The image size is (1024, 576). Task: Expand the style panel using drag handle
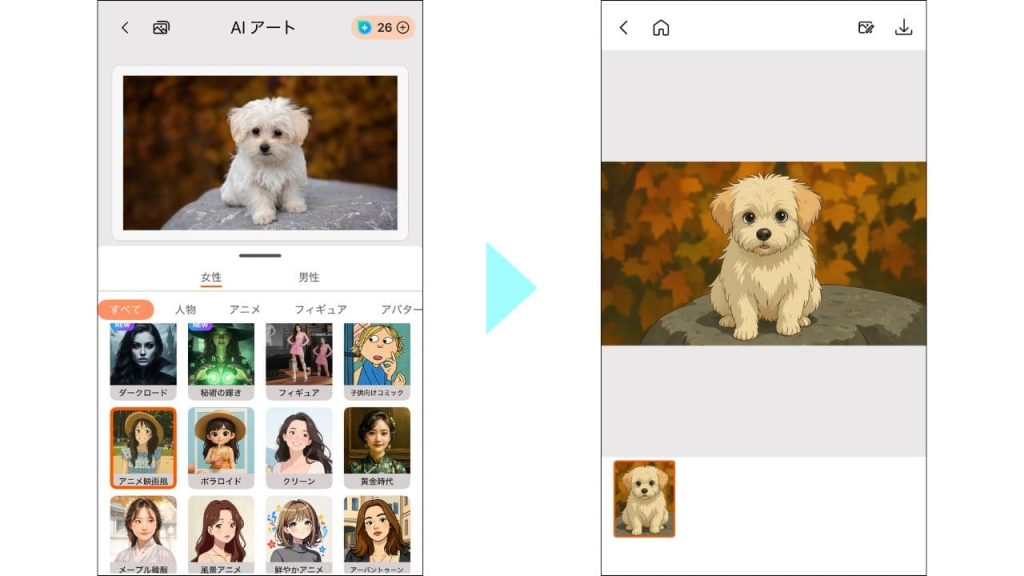pos(260,256)
